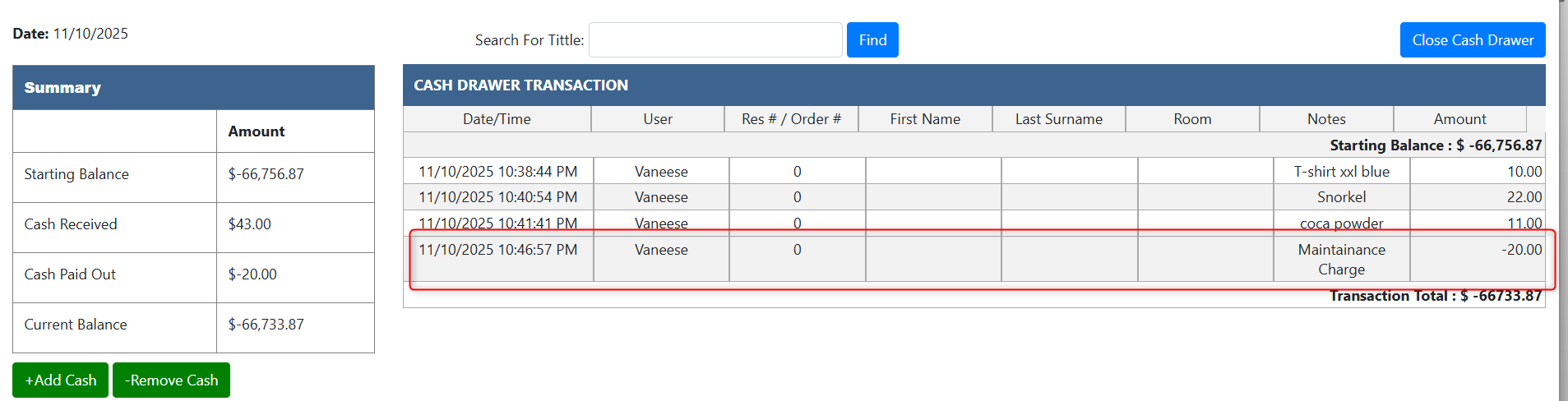Click the User column header

tap(658, 119)
